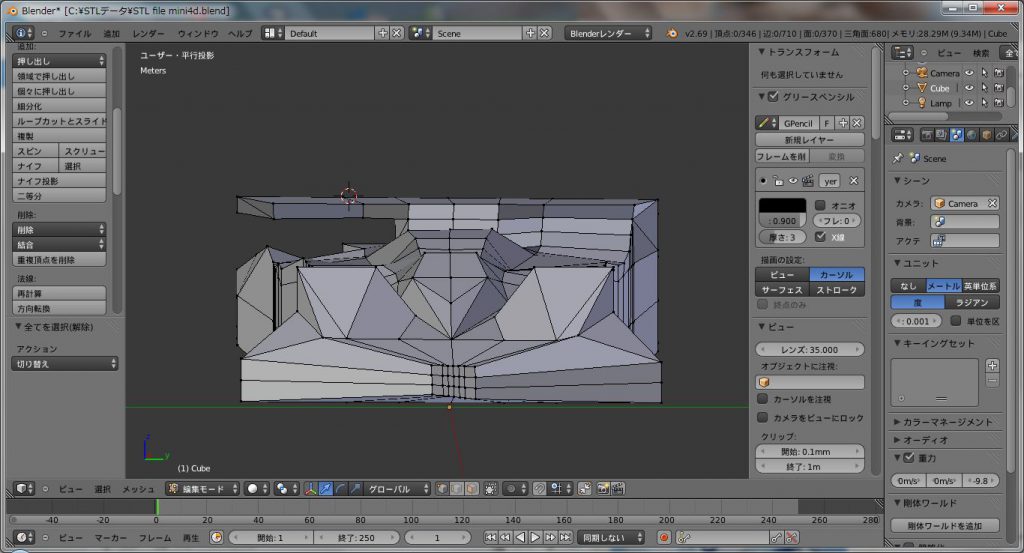Viewport: 1024px width, 553px height.
Task: Open the playback sync mode dropdown
Action: pos(611,537)
